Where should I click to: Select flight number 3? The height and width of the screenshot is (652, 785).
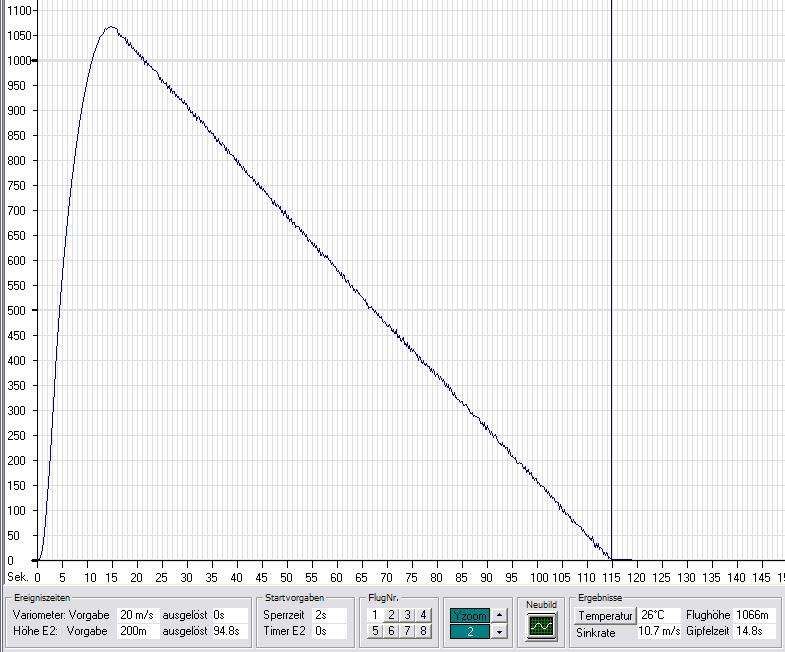[x=407, y=614]
